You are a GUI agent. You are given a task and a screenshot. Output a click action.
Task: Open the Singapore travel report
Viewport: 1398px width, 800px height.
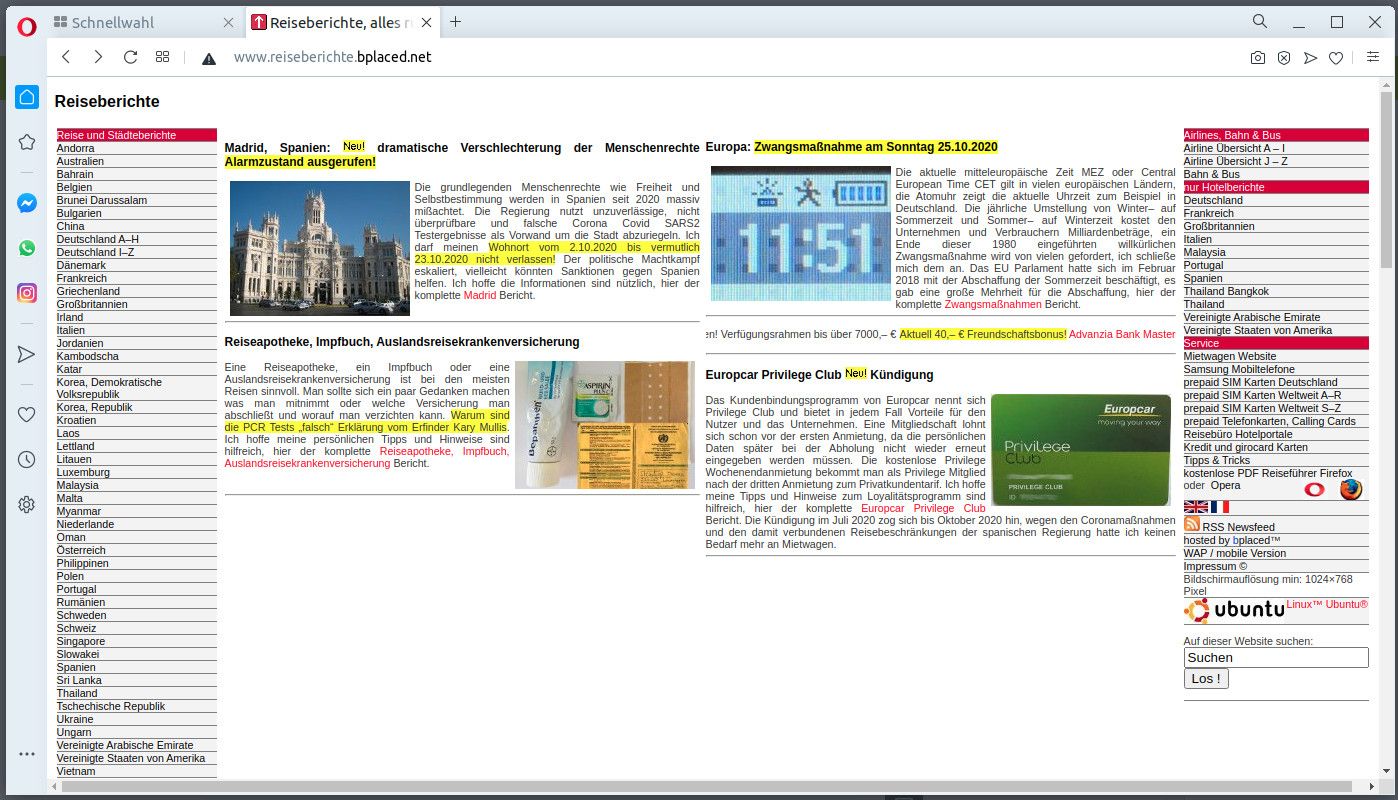click(x=81, y=641)
